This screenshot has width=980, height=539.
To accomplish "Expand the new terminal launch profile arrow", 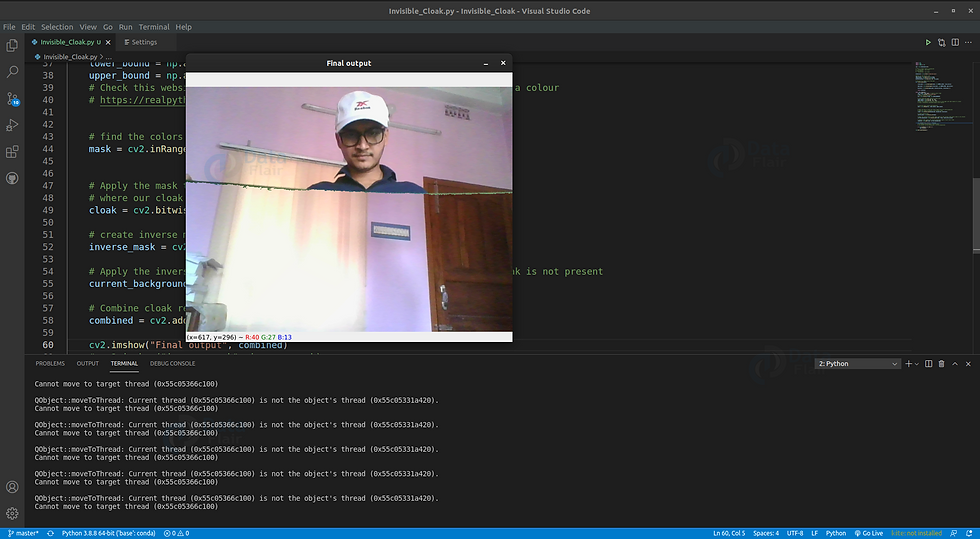I will (917, 363).
